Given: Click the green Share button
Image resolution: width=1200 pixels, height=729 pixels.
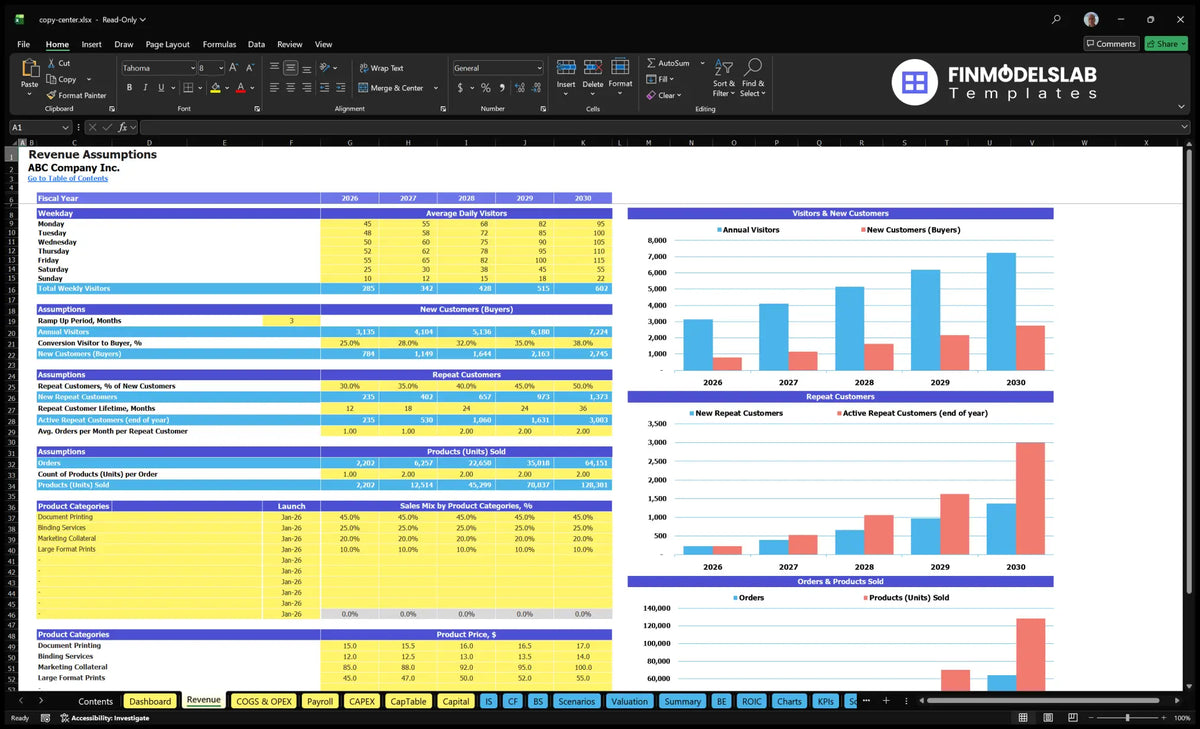Looking at the screenshot, I should pyautogui.click(x=1165, y=43).
